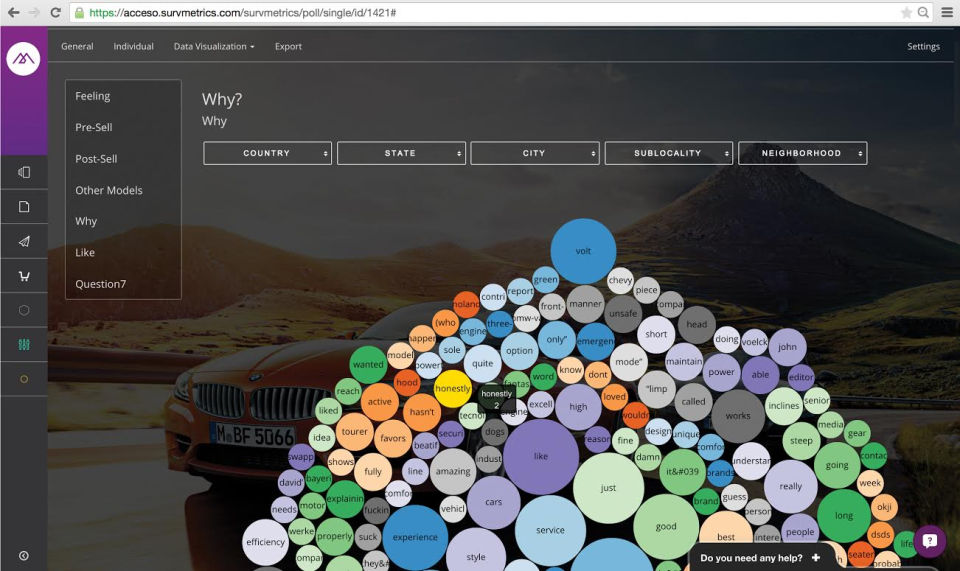Open the book icon in left sidebar

point(24,172)
